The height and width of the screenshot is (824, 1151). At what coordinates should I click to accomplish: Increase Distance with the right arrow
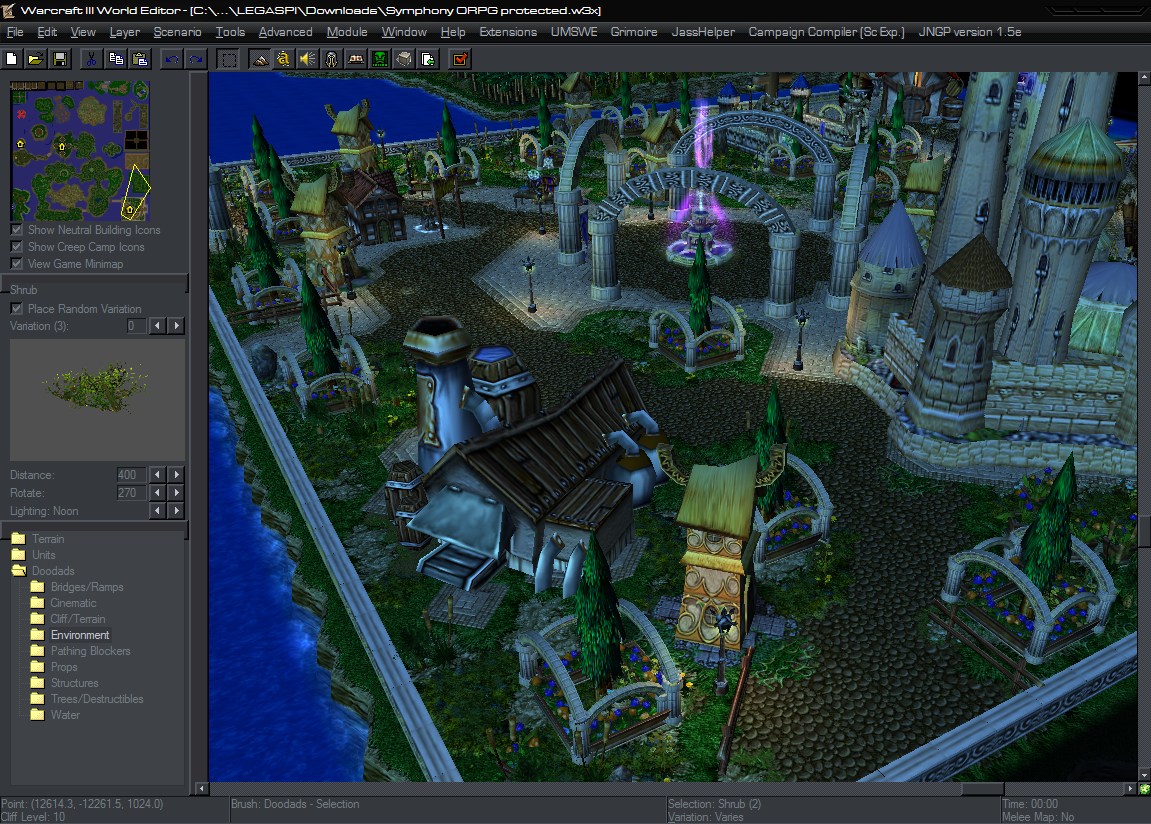(x=176, y=475)
